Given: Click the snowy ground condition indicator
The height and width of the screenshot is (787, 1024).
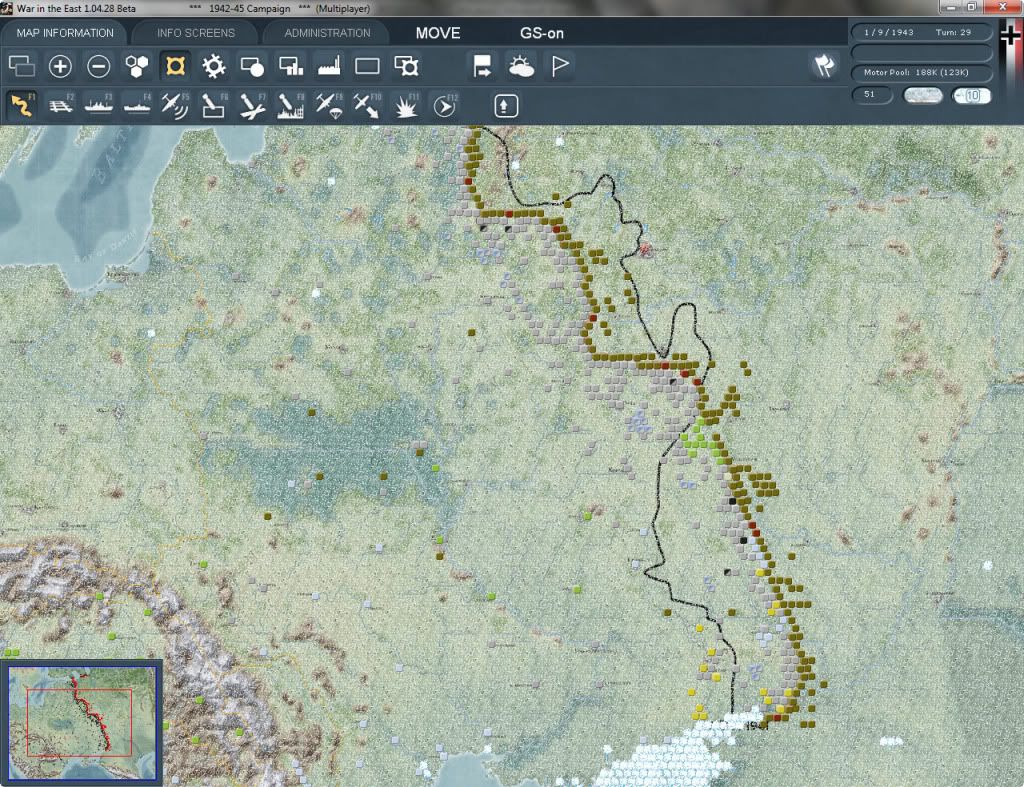Looking at the screenshot, I should 922,95.
